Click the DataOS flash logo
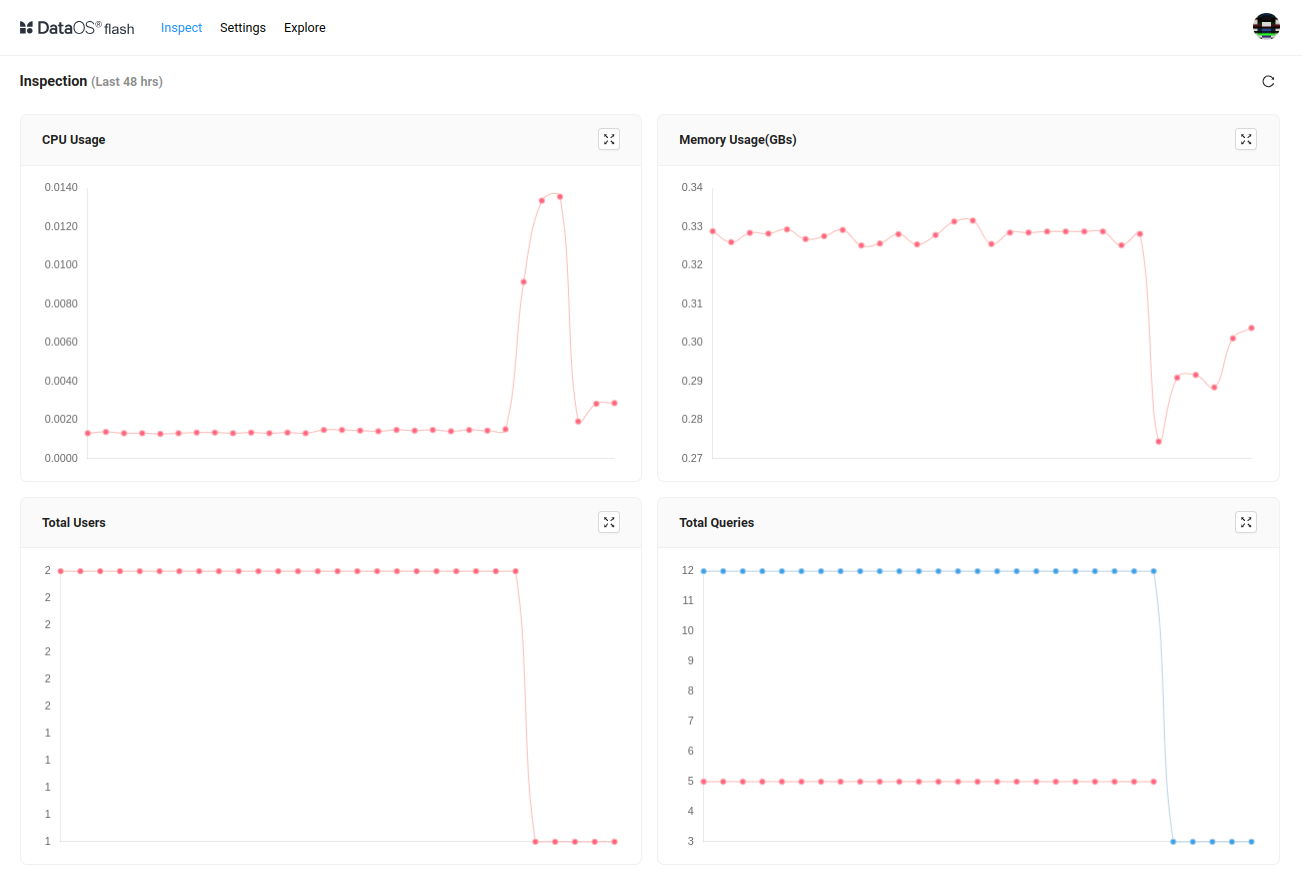 pos(77,28)
